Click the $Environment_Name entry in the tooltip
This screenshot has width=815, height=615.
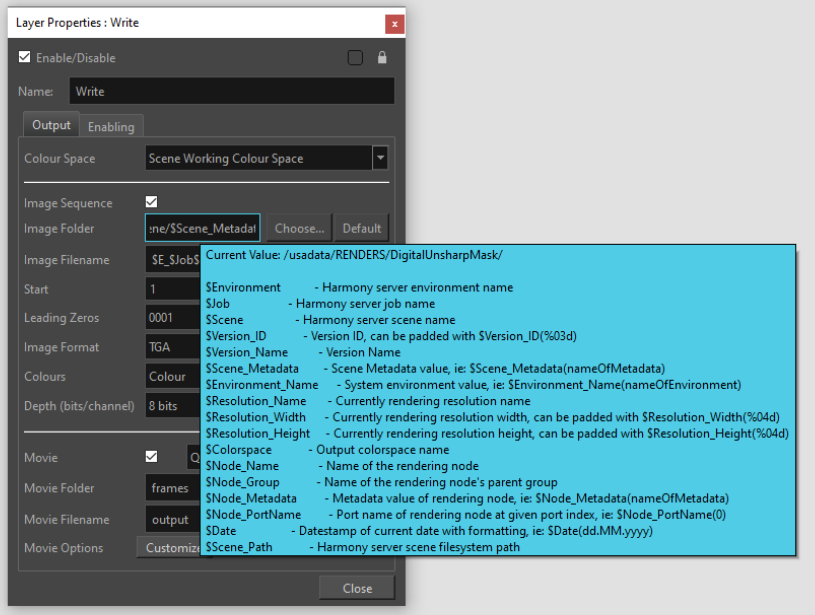tap(474, 385)
